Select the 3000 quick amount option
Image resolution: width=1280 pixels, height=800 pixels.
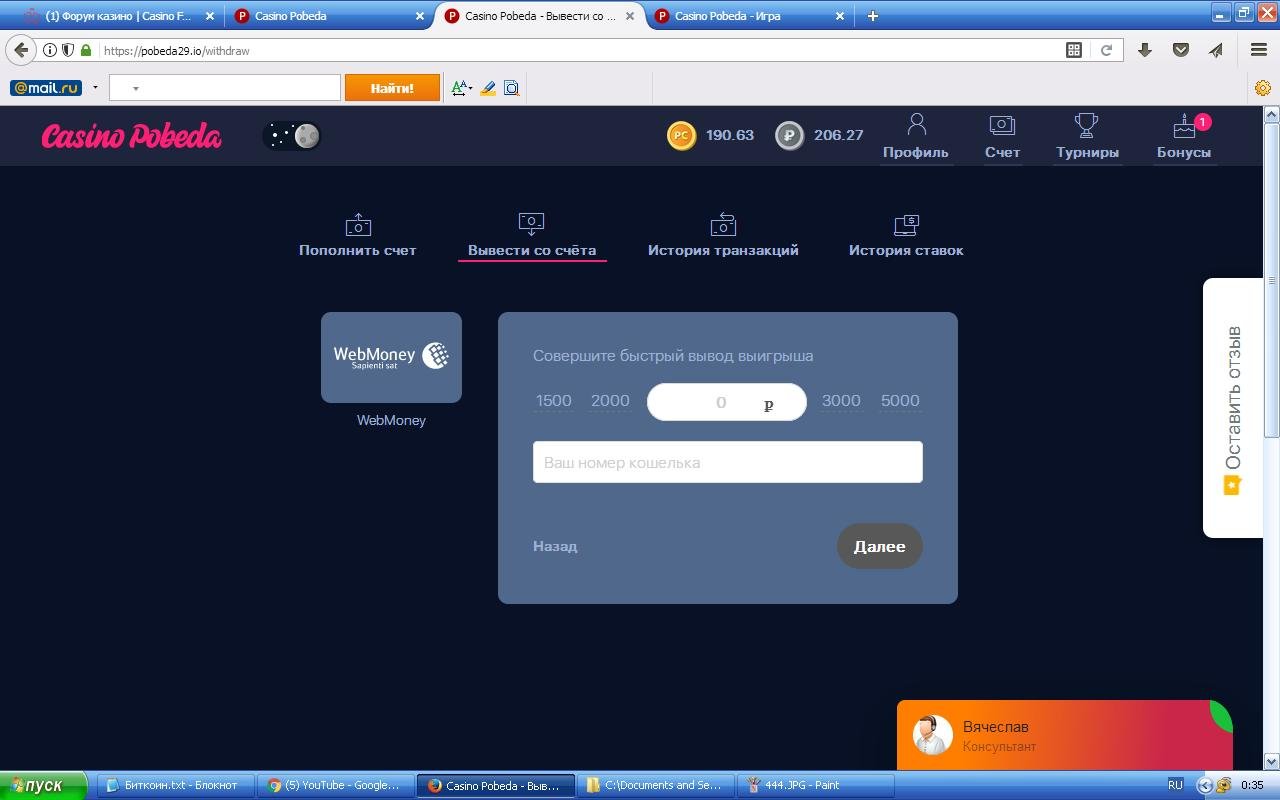(841, 401)
